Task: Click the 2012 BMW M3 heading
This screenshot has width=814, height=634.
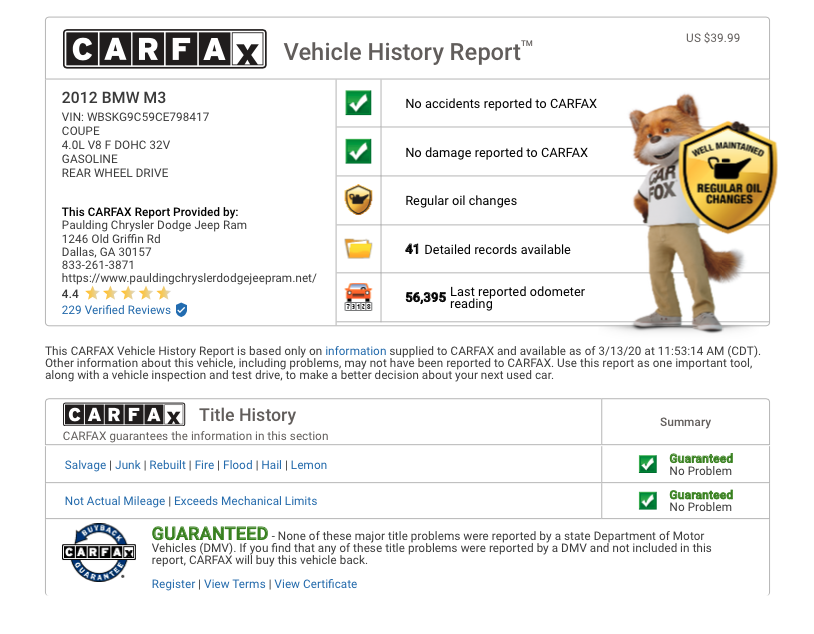Action: (x=114, y=98)
